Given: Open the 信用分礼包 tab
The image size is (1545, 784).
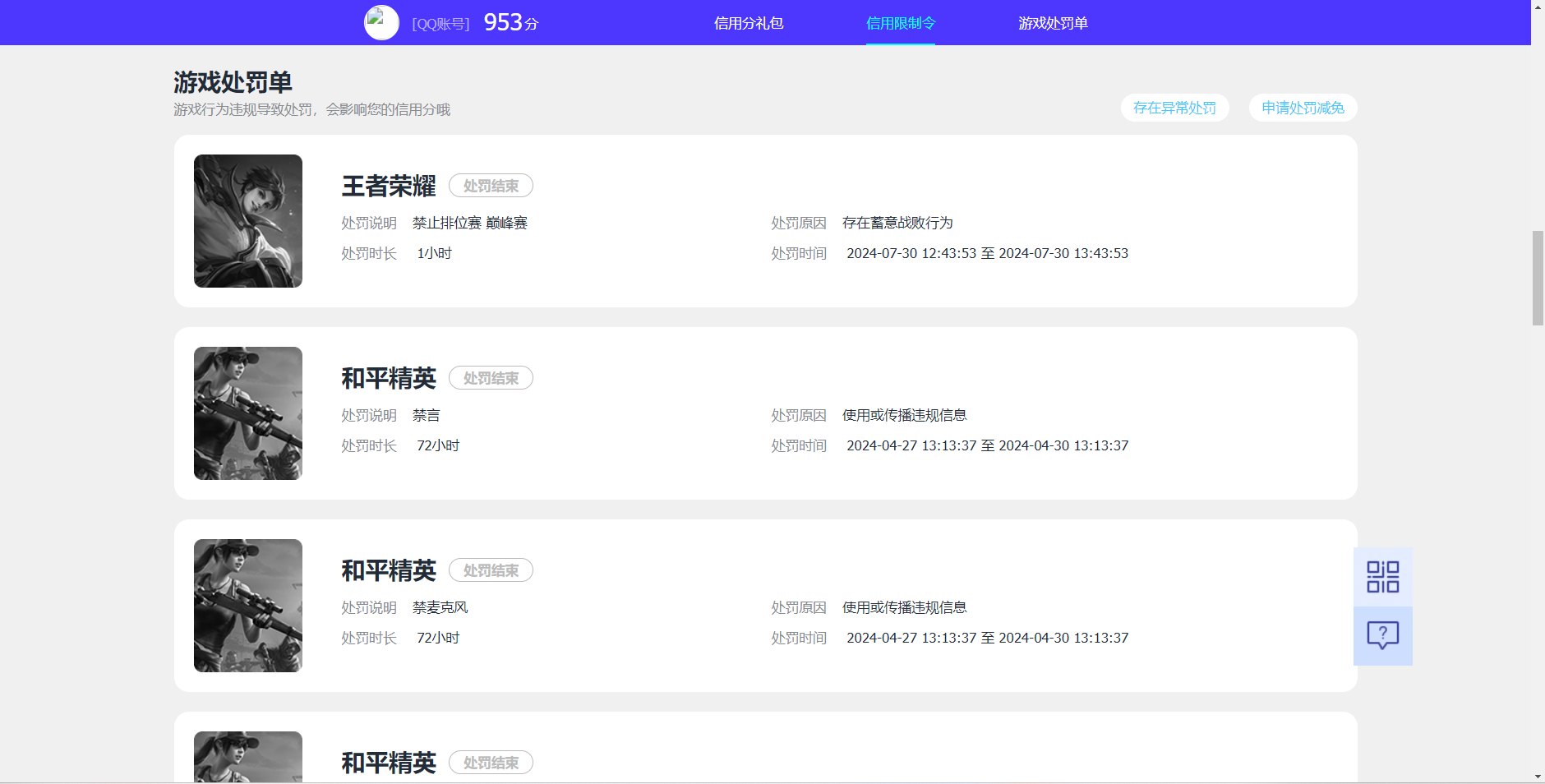Looking at the screenshot, I should tap(749, 23).
